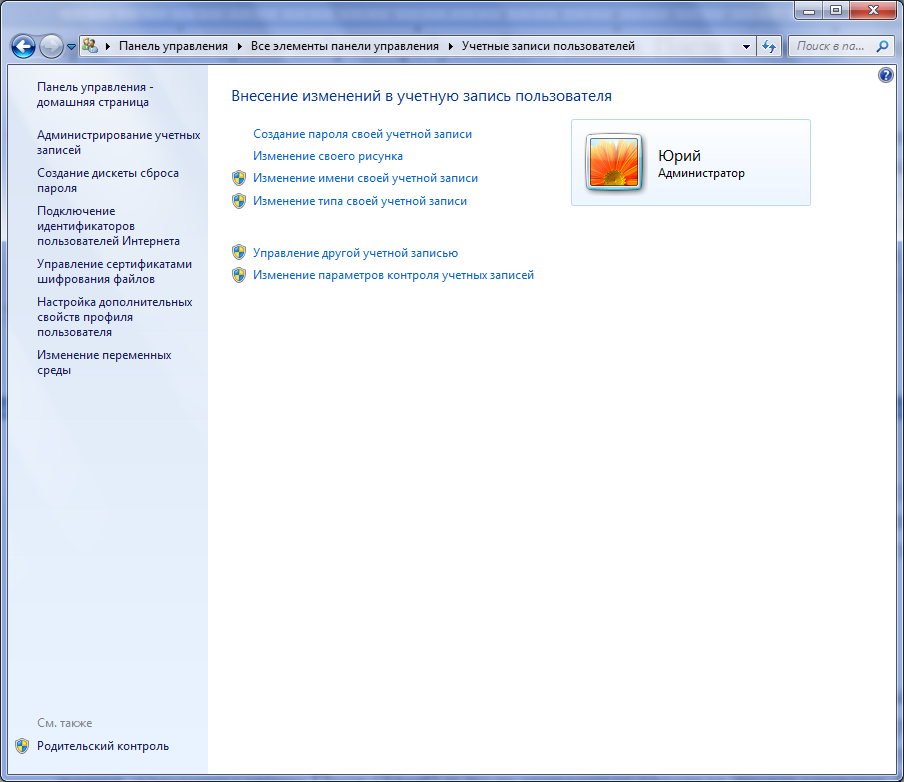Image resolution: width=904 pixels, height=782 pixels.
Task: Open Настройка дополнительных свойств профиля пользователя
Action: pos(115,317)
